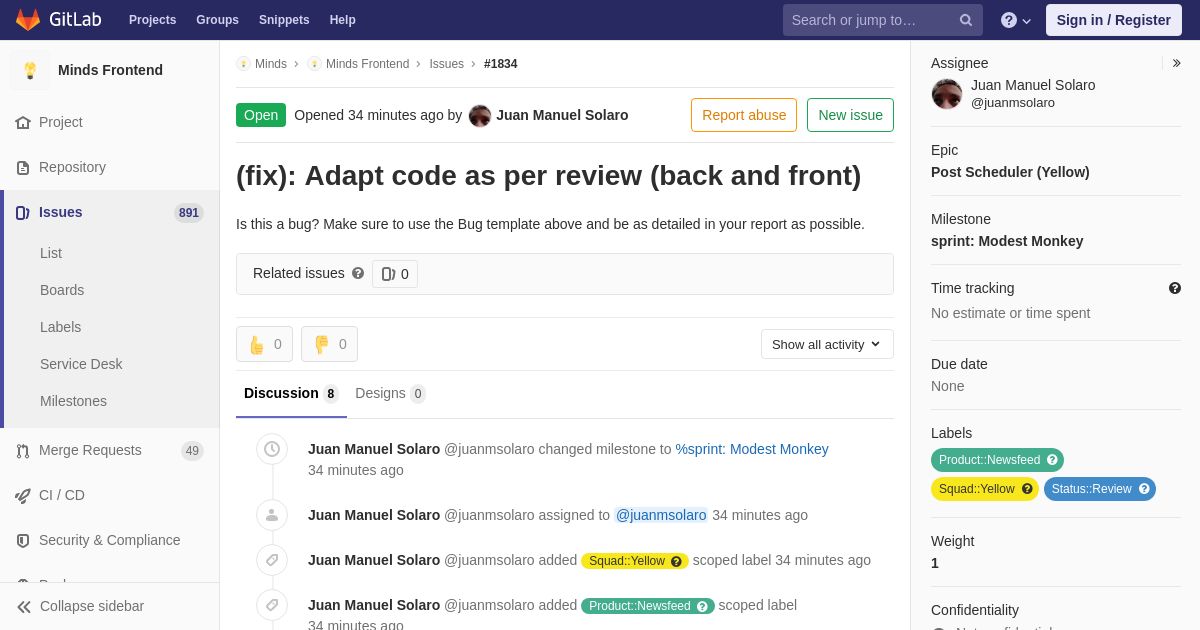Screen dimensions: 1200x630
Task: Give a thumbs up reaction
Action: tap(264, 344)
